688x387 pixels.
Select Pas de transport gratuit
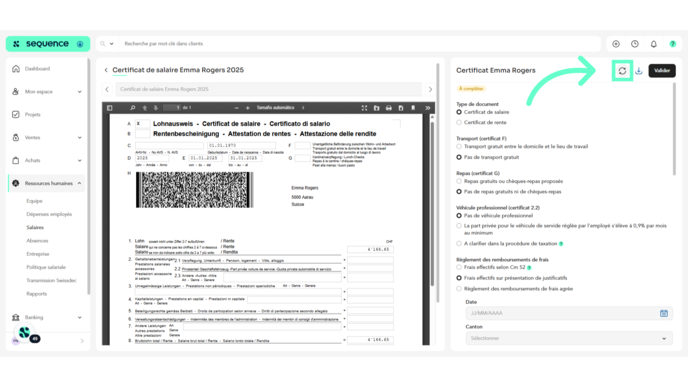click(459, 157)
